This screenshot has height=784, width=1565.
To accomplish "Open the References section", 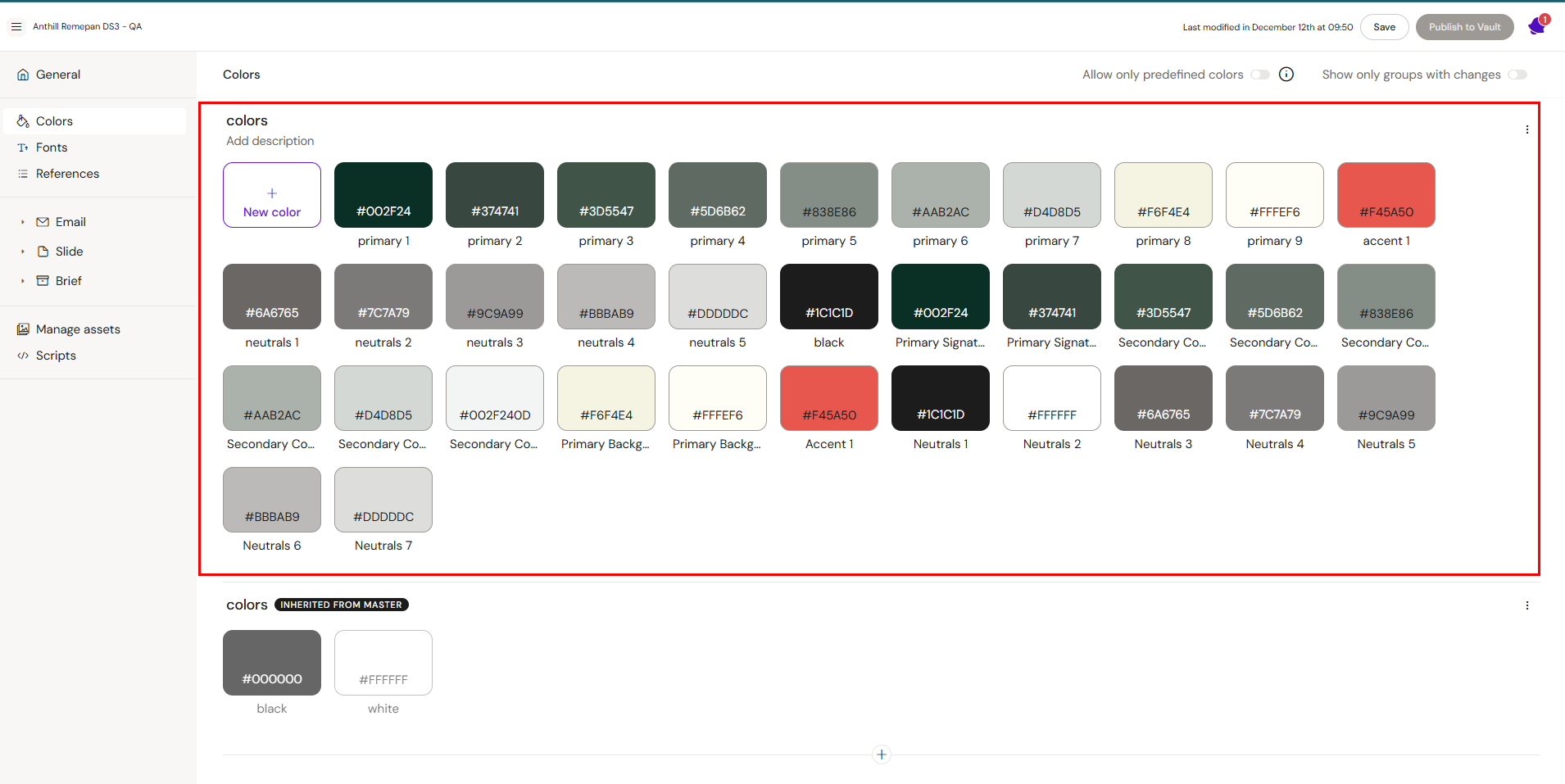I will 67,174.
